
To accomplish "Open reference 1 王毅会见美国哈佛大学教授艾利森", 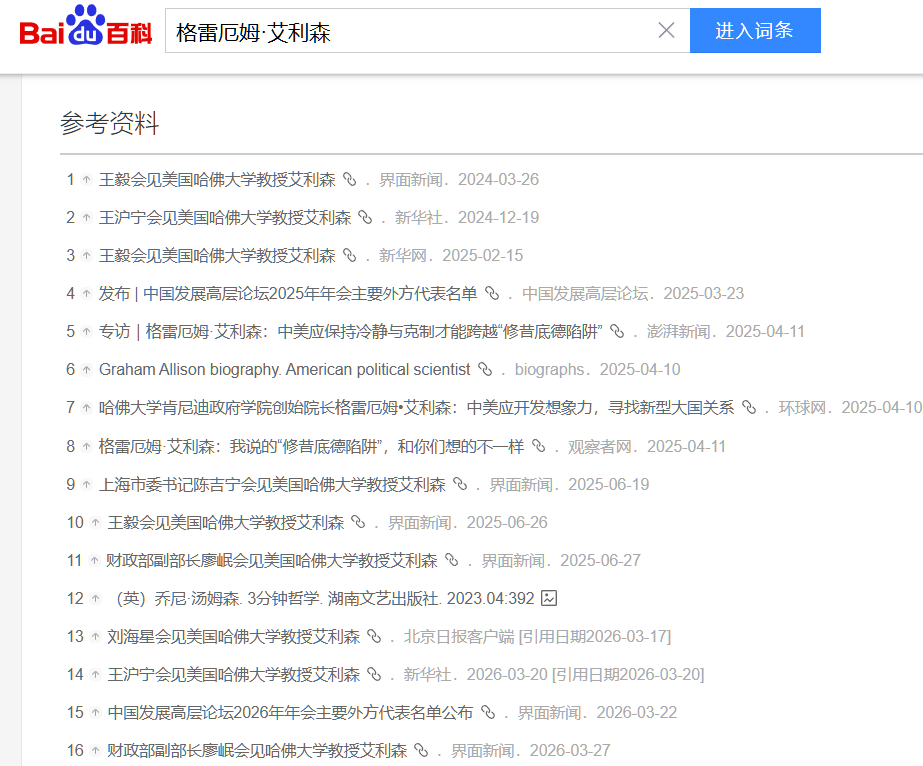I will coord(217,180).
